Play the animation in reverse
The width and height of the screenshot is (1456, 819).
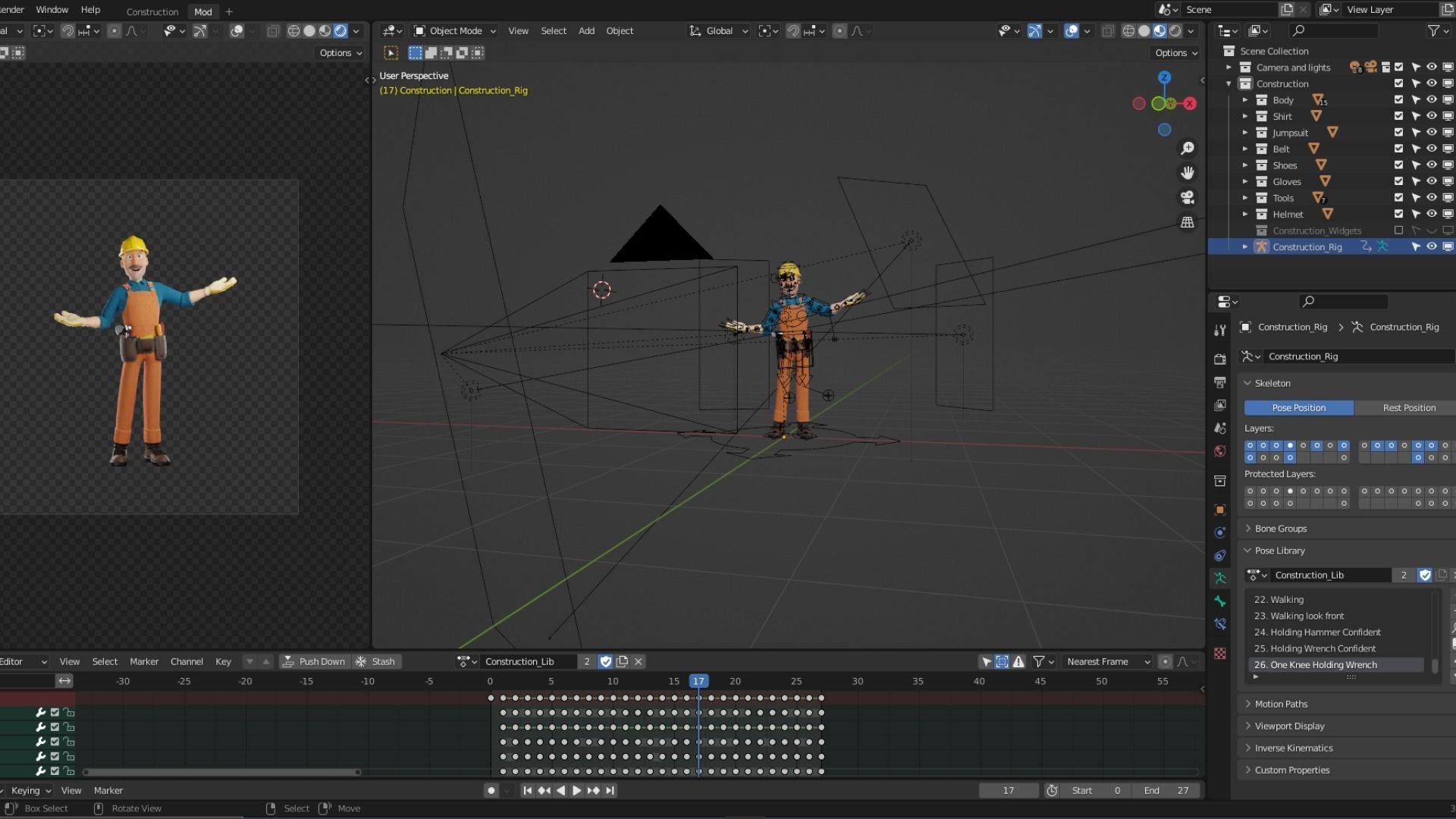pyautogui.click(x=560, y=790)
